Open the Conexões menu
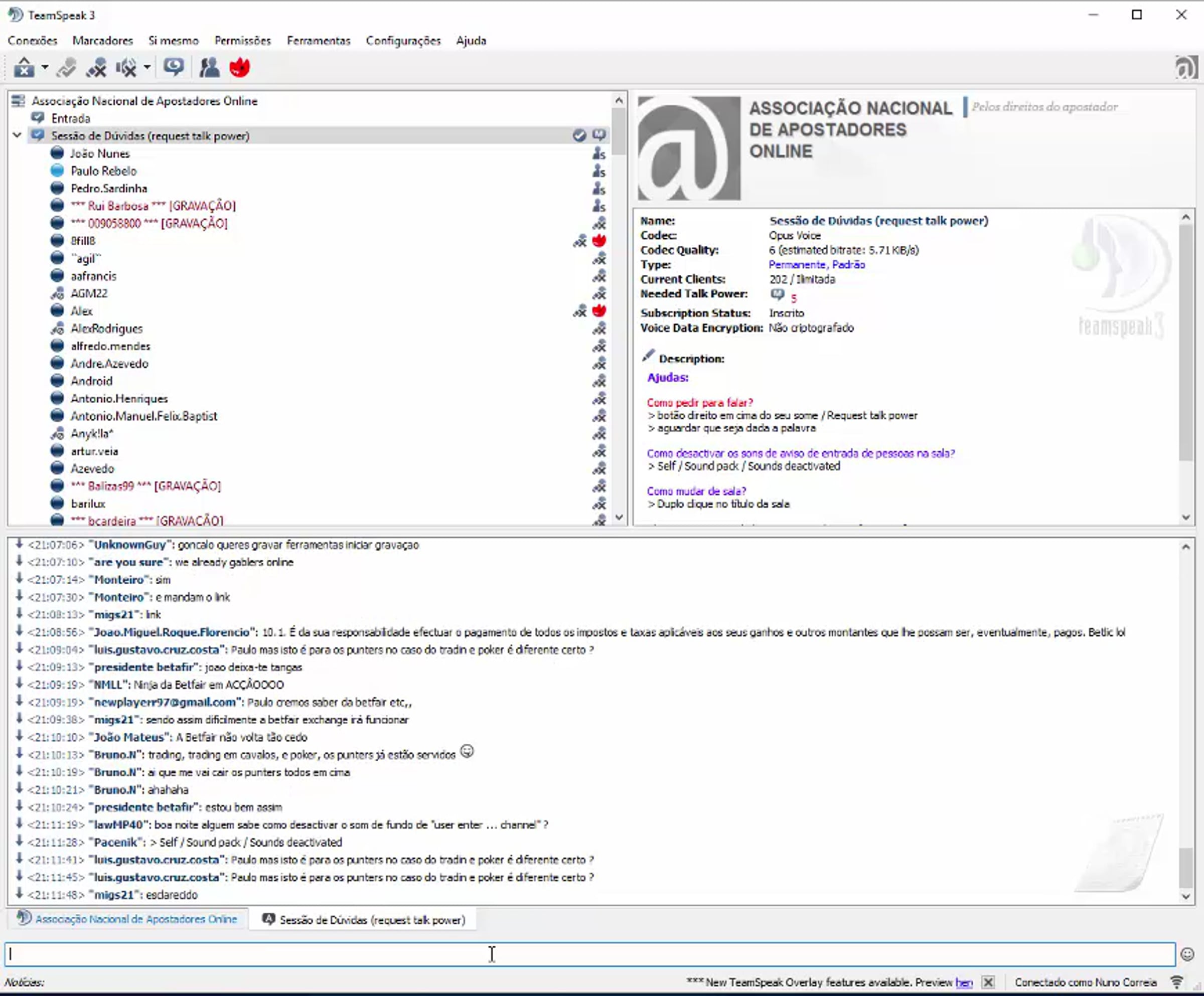1204x996 pixels. click(33, 41)
